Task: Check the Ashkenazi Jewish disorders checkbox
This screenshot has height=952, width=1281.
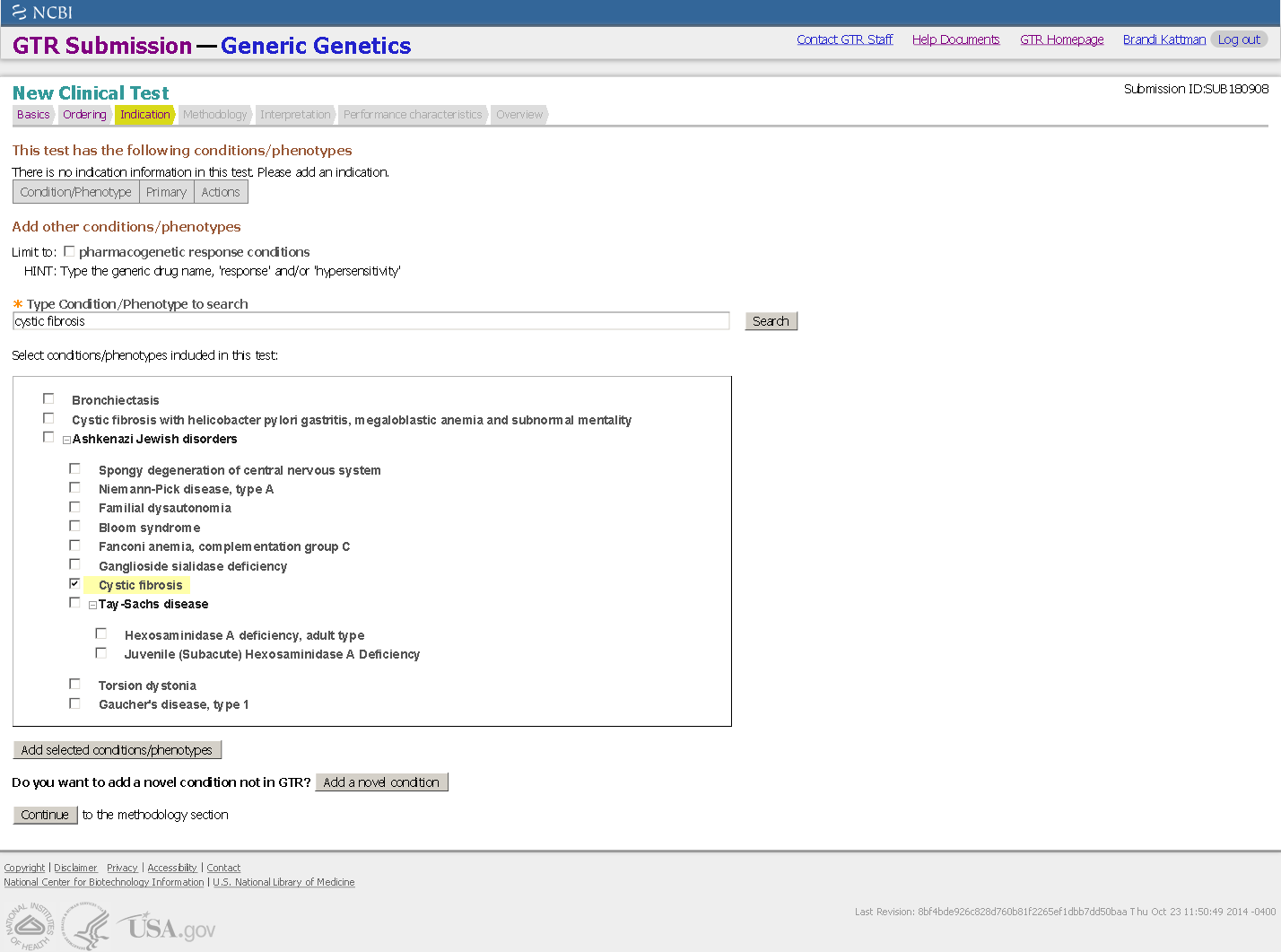Action: pos(48,437)
